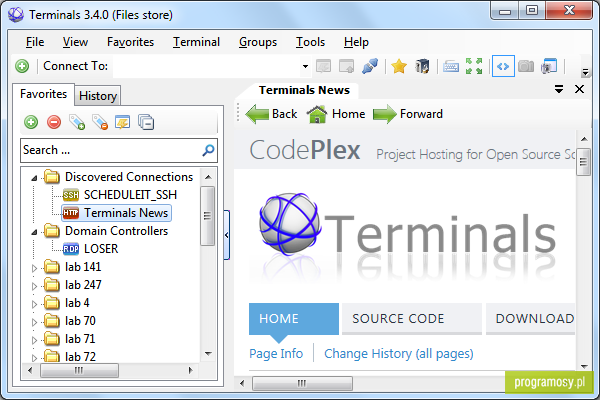Image resolution: width=600 pixels, height=400 pixels.
Task: Select the LOSER RDP connection
Action: click(101, 249)
